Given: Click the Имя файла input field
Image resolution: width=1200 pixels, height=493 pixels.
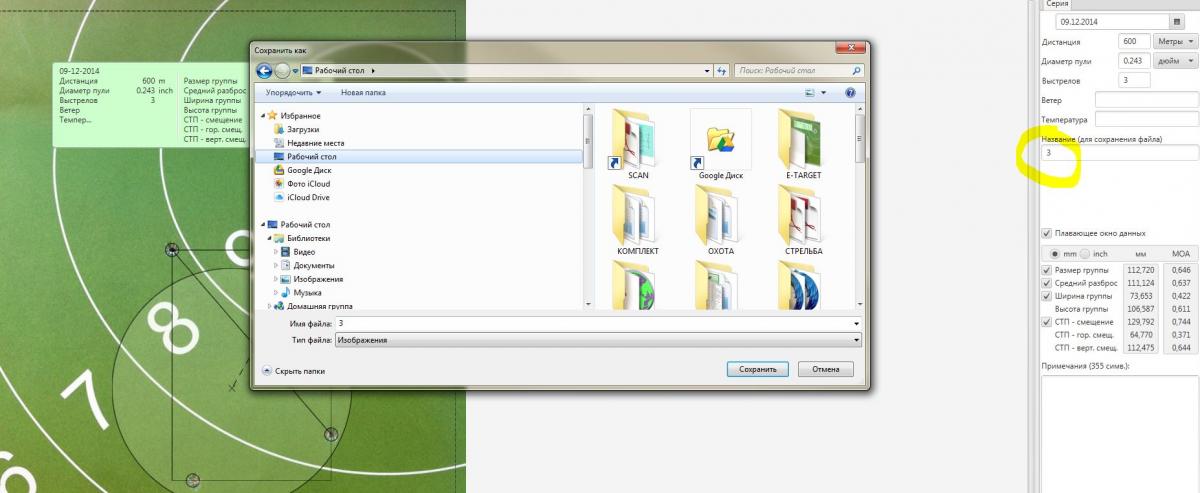Looking at the screenshot, I should (595, 324).
